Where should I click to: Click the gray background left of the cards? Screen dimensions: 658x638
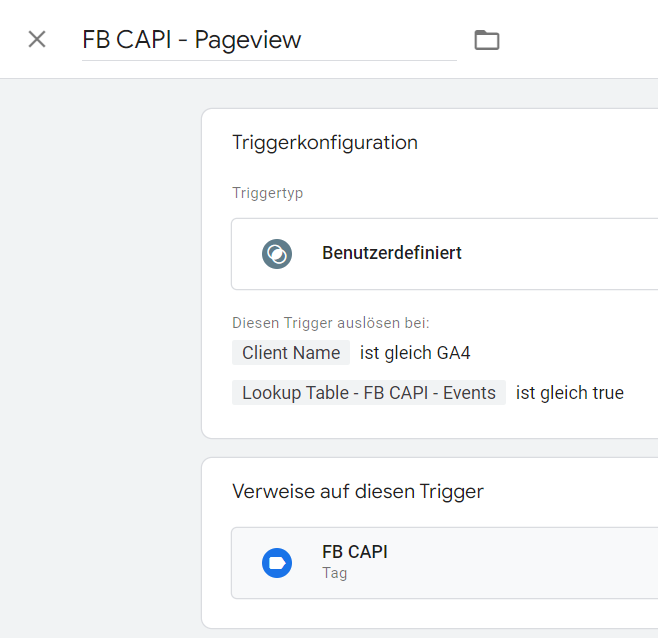click(100, 350)
